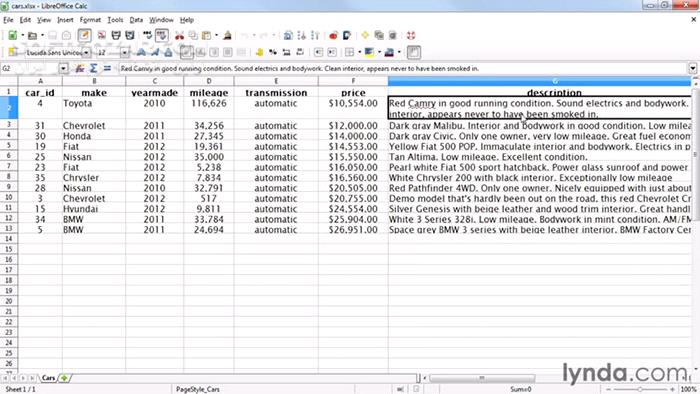Expand the font name dropdown
This screenshot has height=394, width=700.
click(x=86, y=53)
